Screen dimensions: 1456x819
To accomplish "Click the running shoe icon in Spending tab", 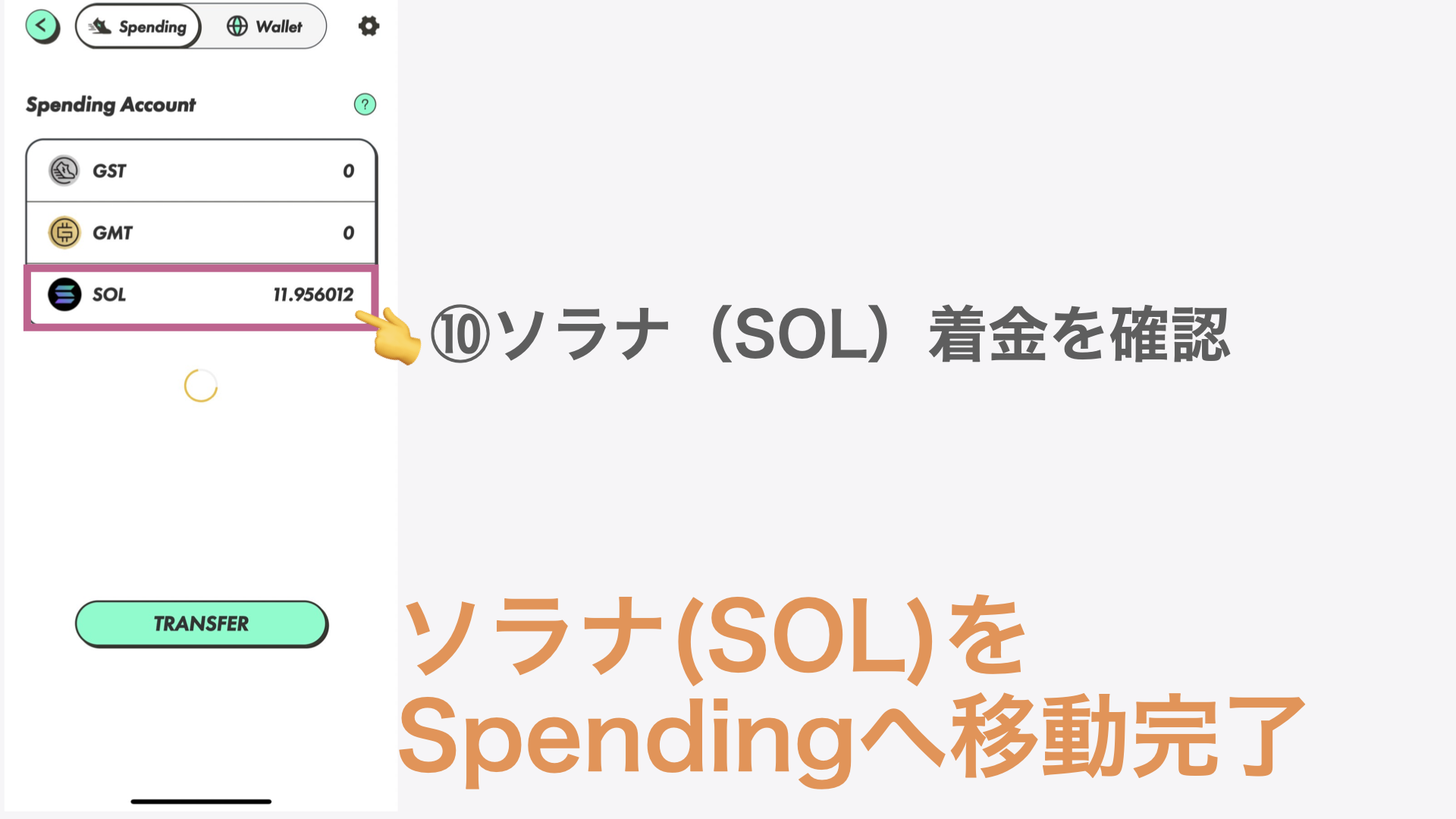I will coord(99,27).
